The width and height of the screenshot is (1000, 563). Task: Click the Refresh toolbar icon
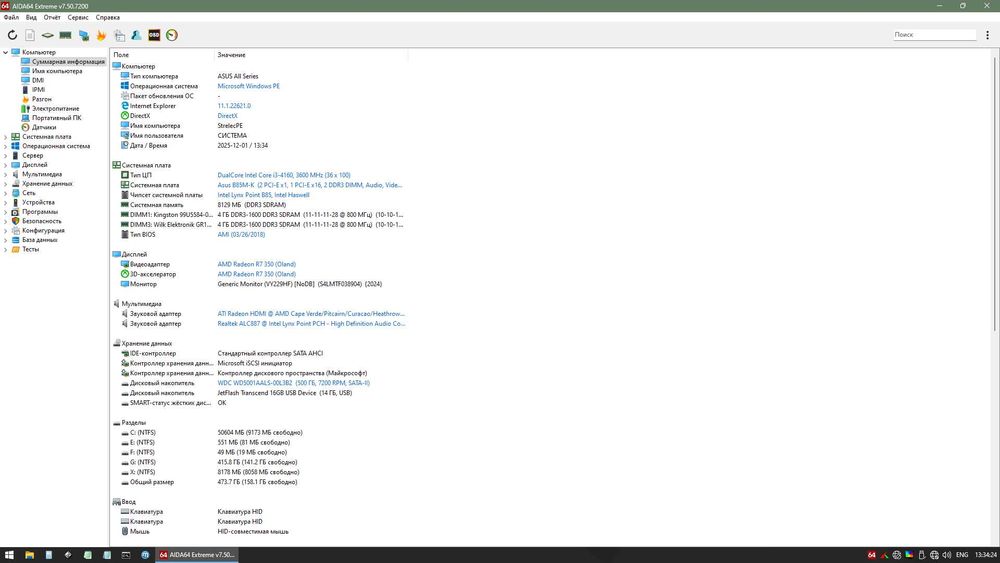[12, 35]
